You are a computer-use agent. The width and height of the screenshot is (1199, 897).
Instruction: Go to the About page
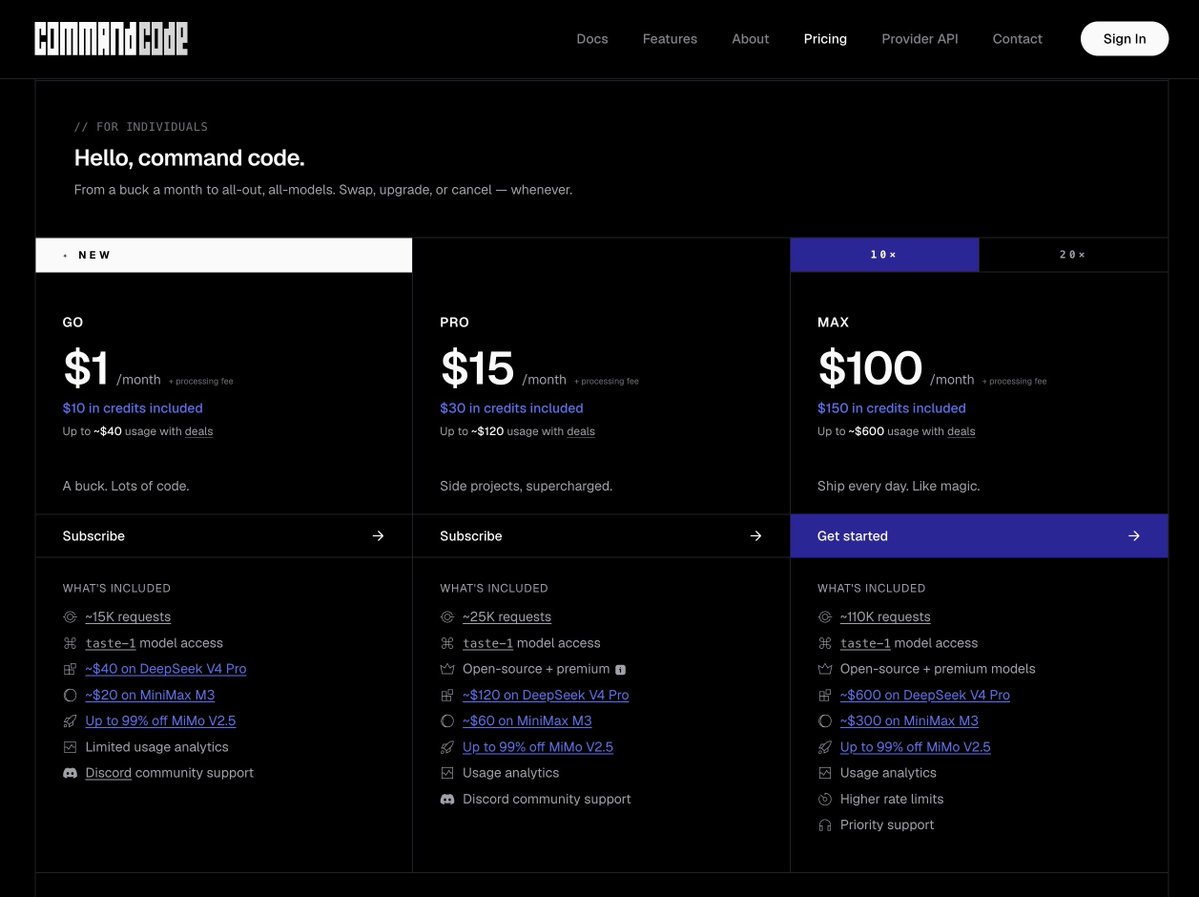pos(750,39)
